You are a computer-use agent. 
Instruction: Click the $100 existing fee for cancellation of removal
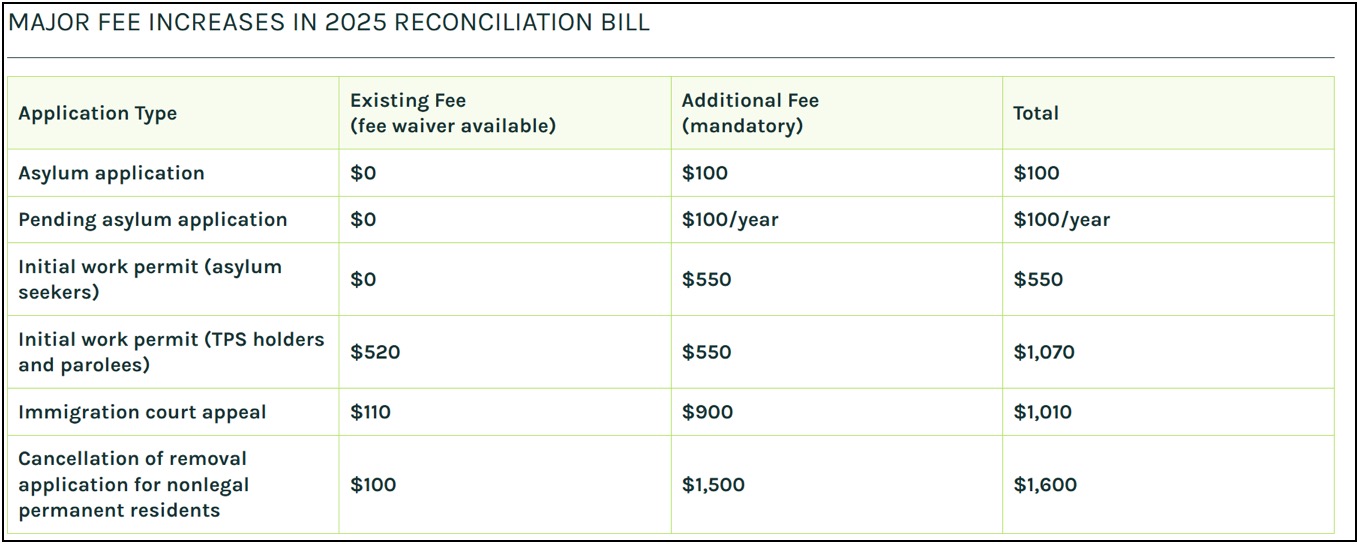coord(373,485)
